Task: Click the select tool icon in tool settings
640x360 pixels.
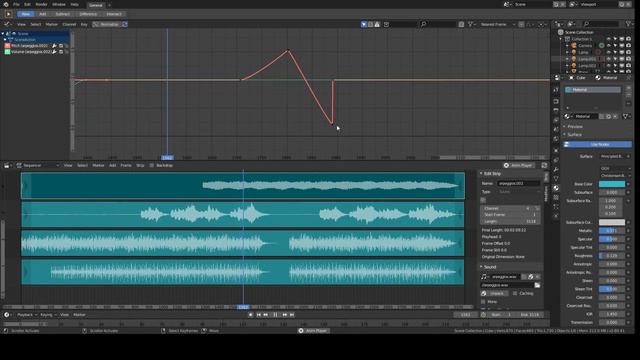Action: click(8, 14)
